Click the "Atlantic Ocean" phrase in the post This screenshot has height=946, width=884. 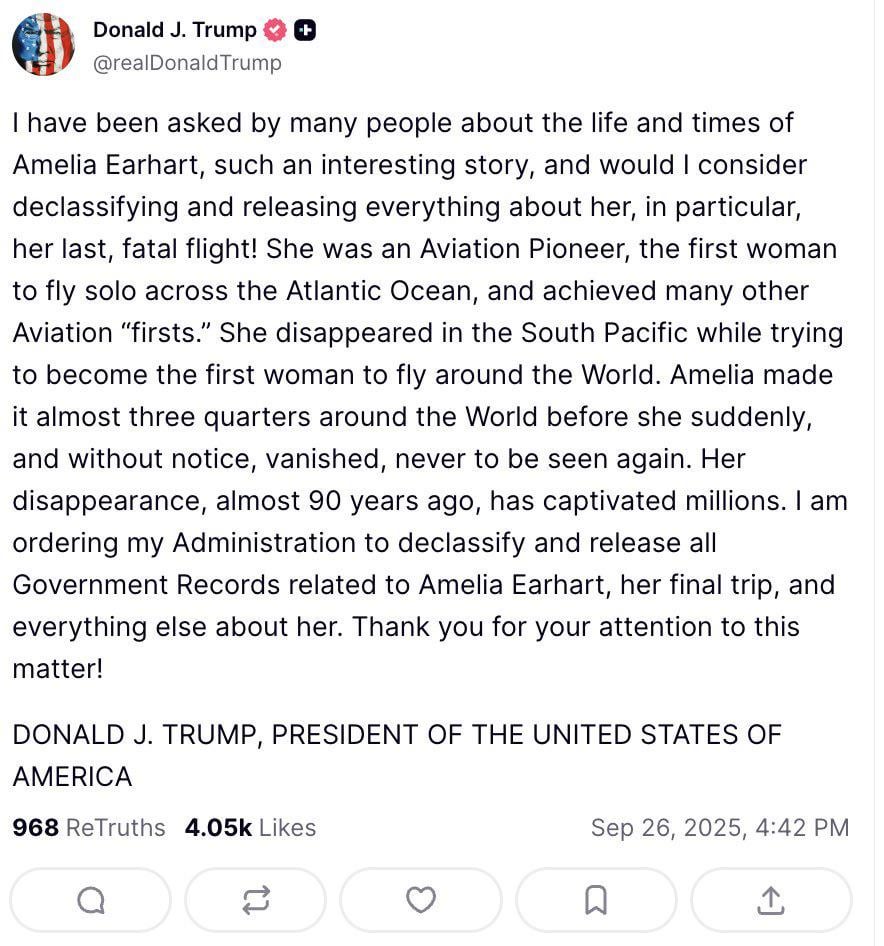coord(382,291)
